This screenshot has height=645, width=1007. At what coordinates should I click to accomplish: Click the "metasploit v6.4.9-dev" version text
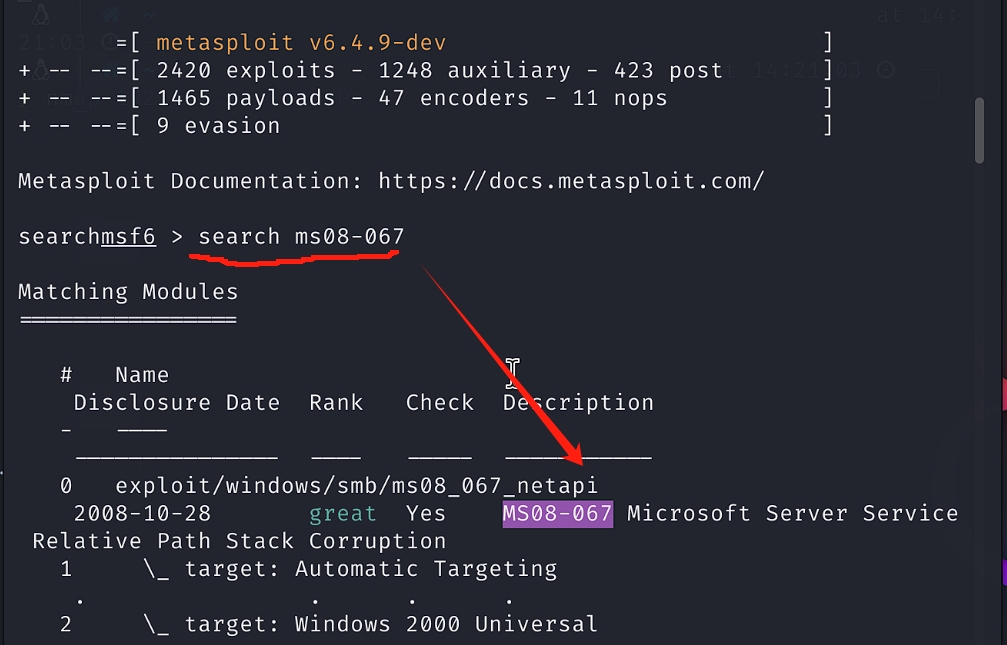click(301, 43)
